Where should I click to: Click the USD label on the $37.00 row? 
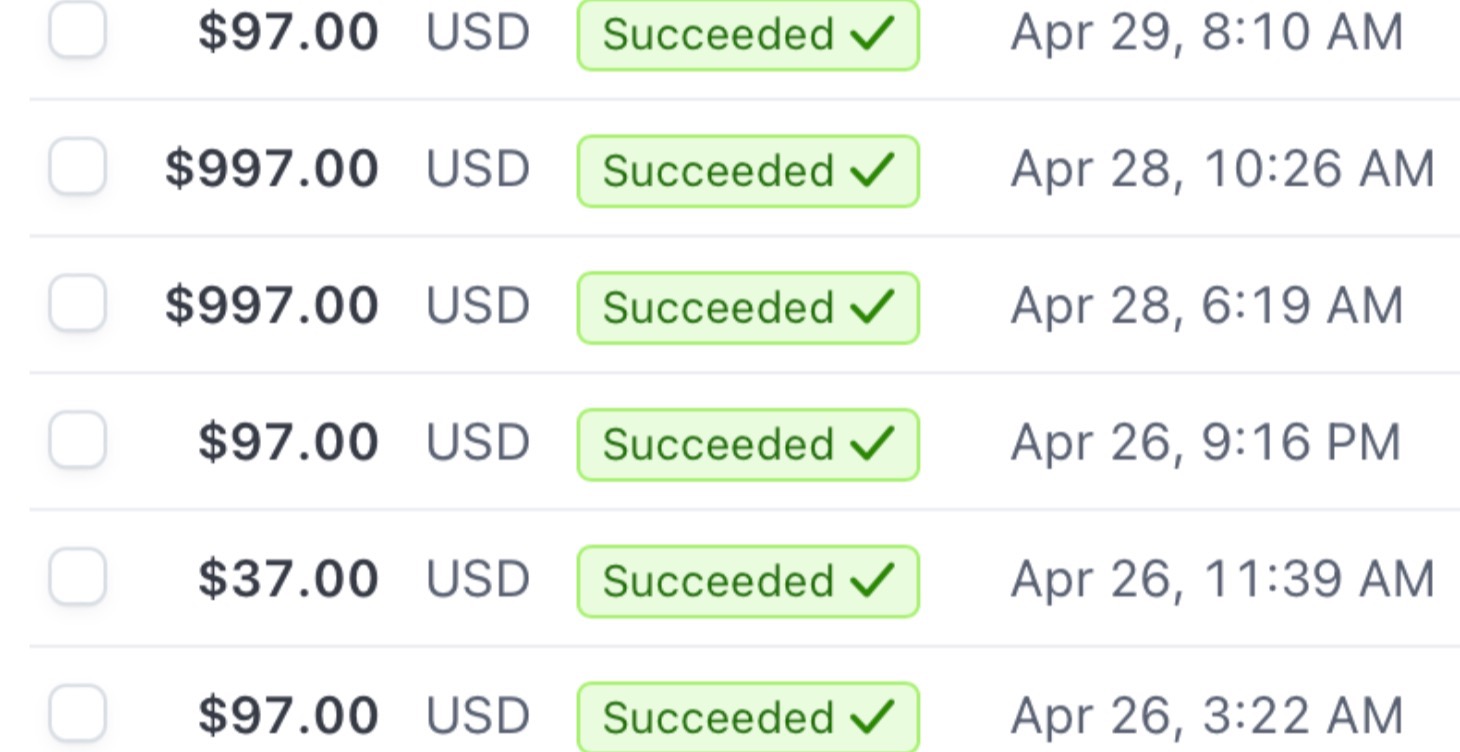point(477,580)
